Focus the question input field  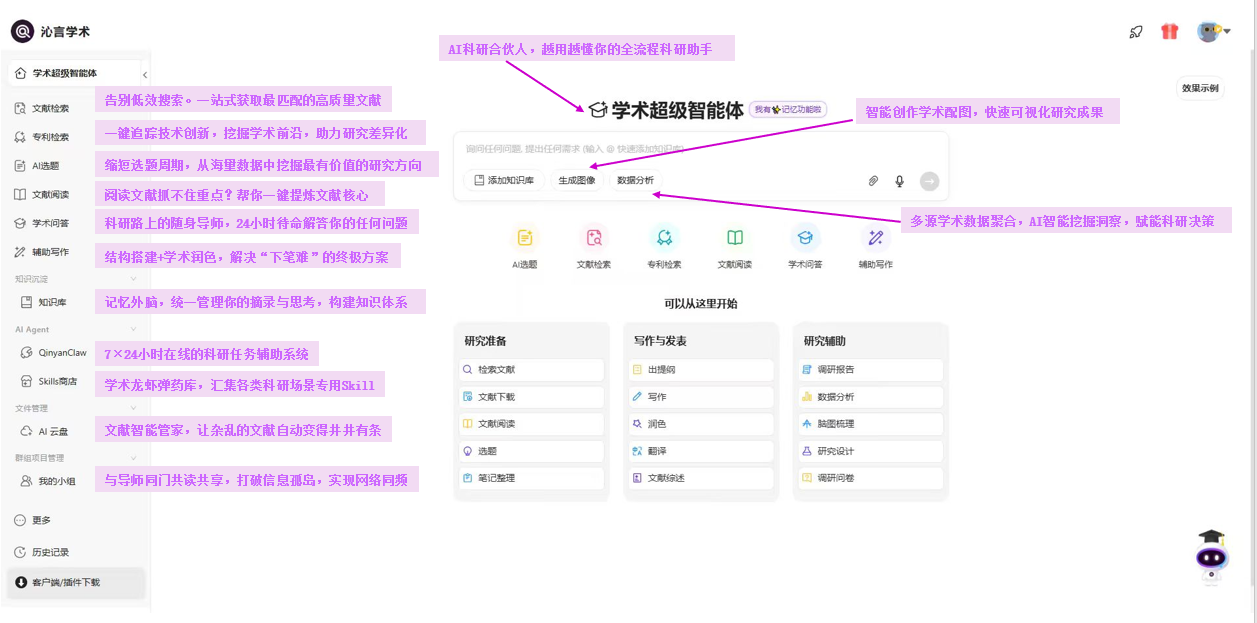700,149
